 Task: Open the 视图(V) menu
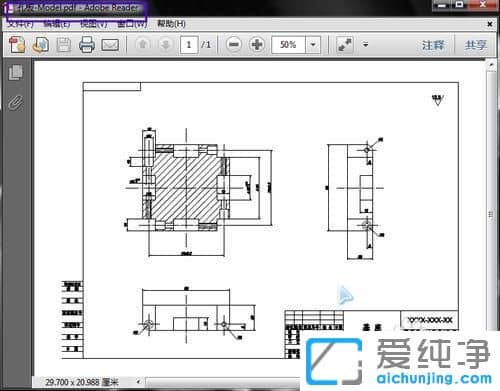click(x=94, y=24)
